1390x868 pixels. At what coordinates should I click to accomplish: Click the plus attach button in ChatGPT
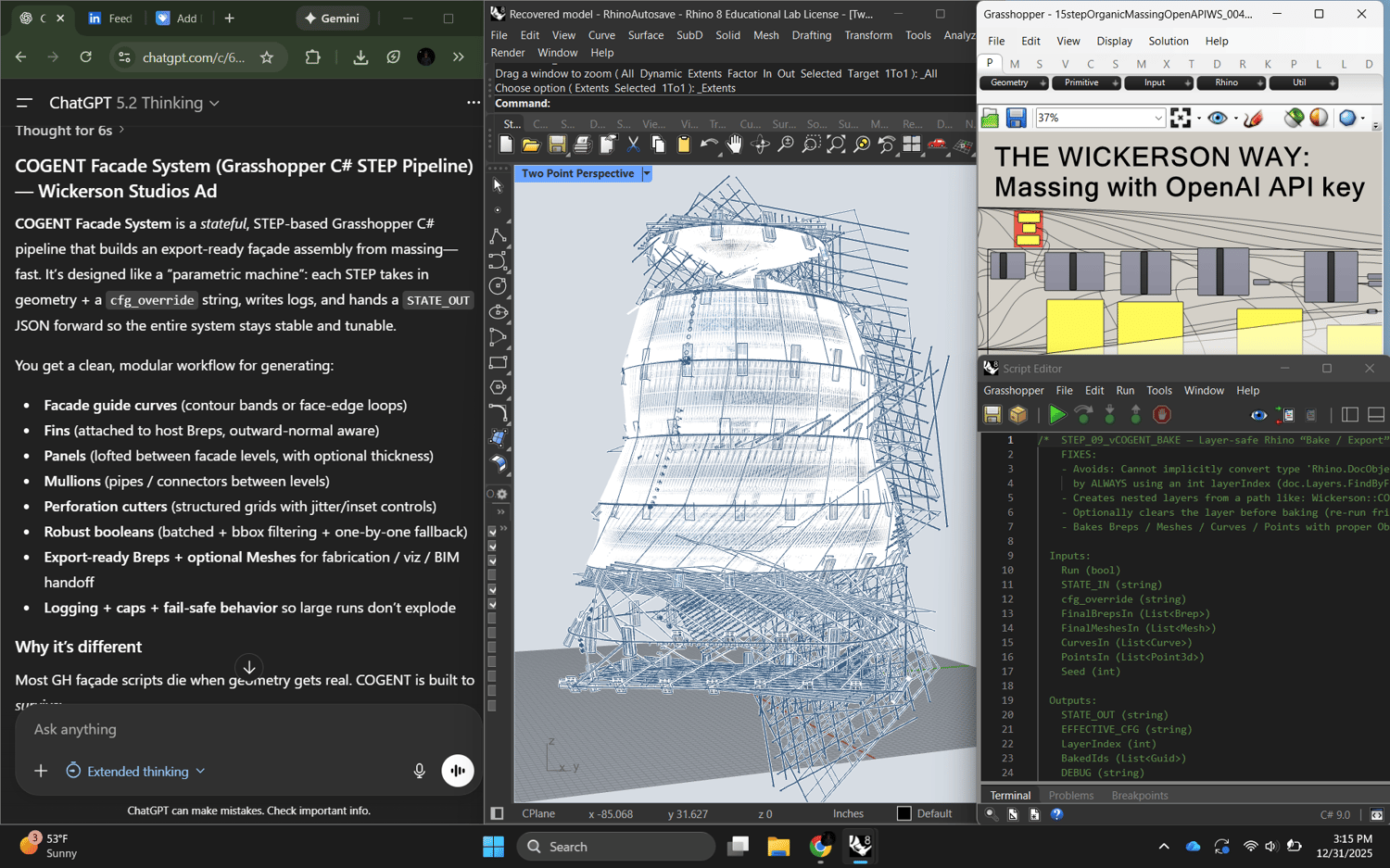(41, 771)
